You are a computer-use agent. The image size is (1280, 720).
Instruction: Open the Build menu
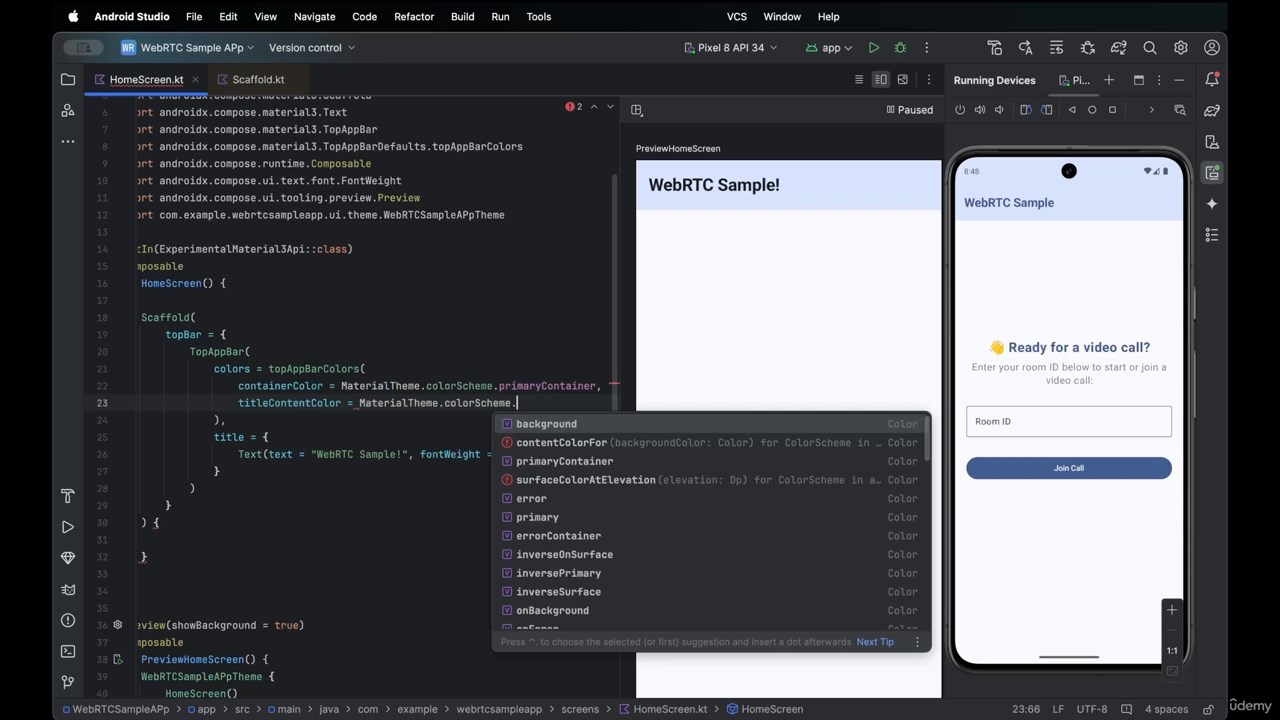(463, 17)
